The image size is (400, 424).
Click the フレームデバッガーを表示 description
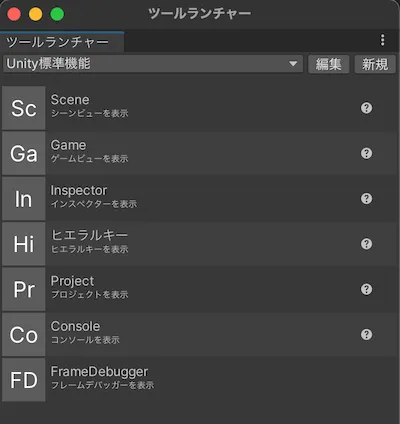pyautogui.click(x=102, y=385)
